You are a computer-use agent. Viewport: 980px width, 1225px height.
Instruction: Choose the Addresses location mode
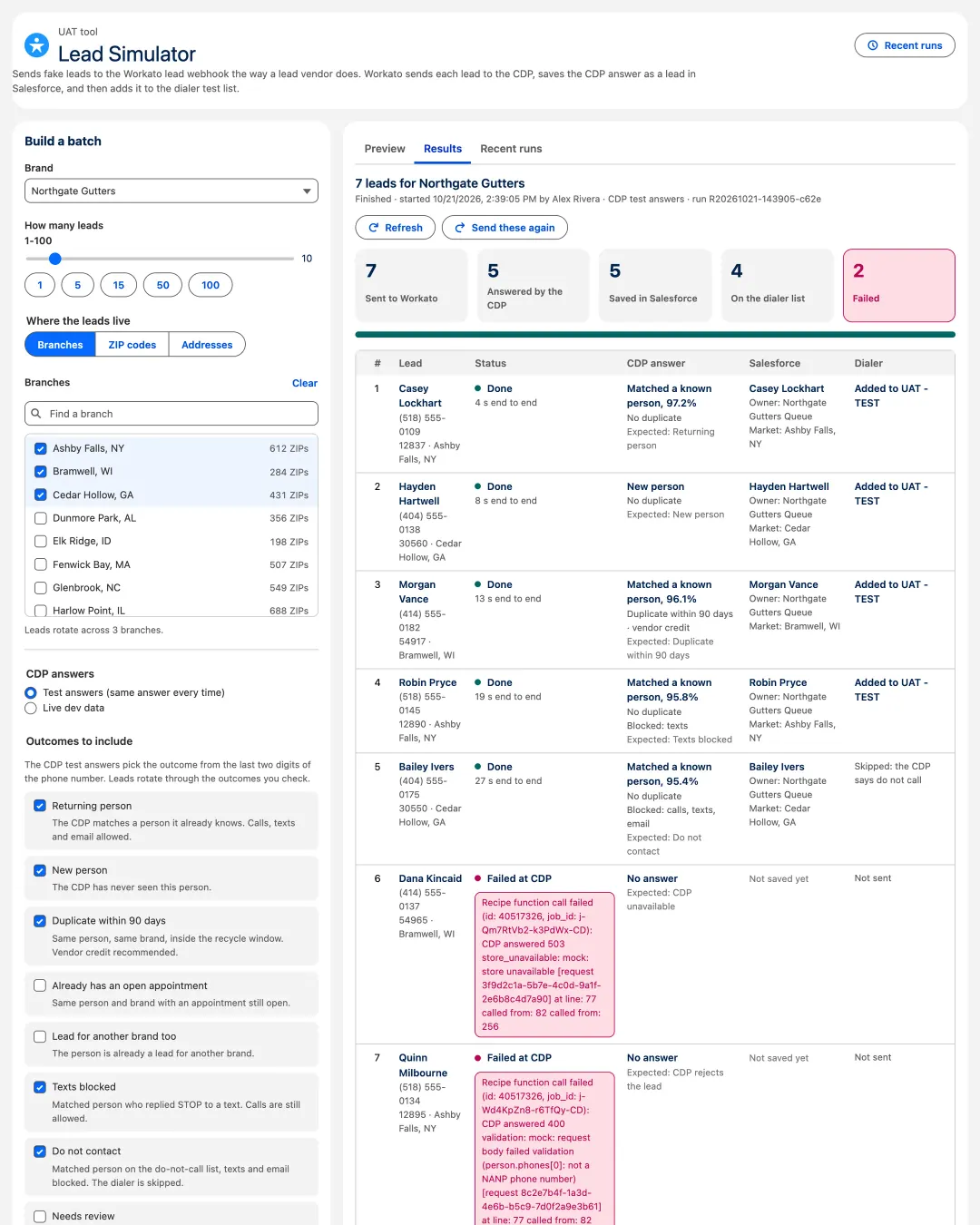(x=207, y=345)
